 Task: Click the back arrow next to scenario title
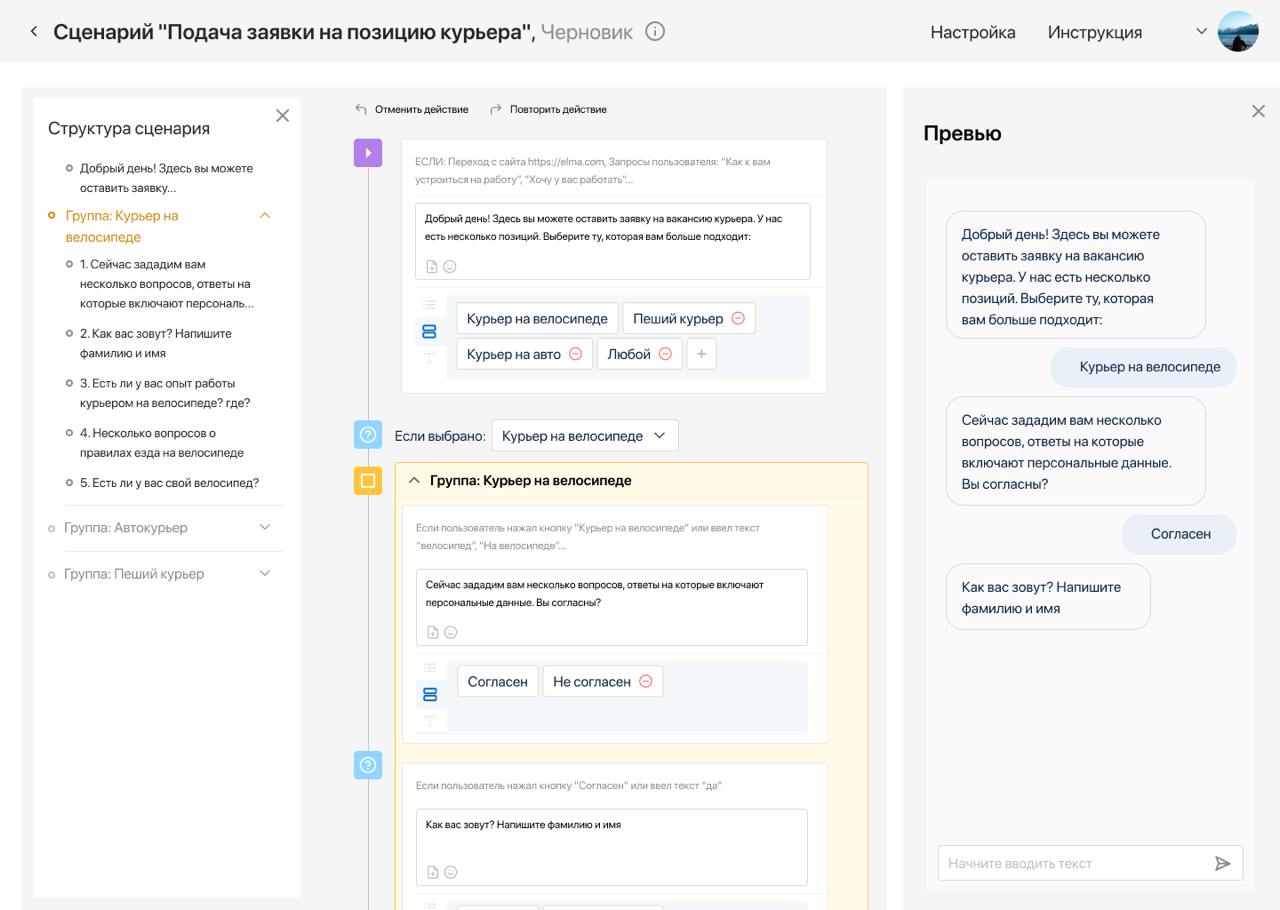34,32
